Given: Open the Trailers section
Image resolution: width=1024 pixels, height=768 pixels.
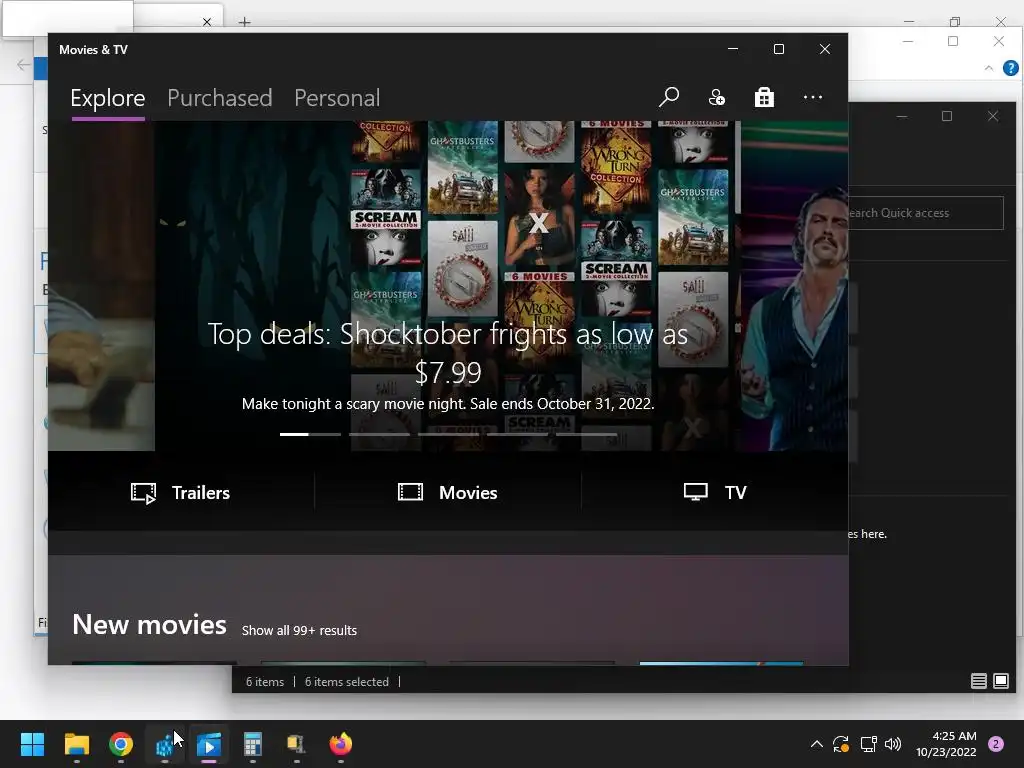Looking at the screenshot, I should (x=181, y=492).
